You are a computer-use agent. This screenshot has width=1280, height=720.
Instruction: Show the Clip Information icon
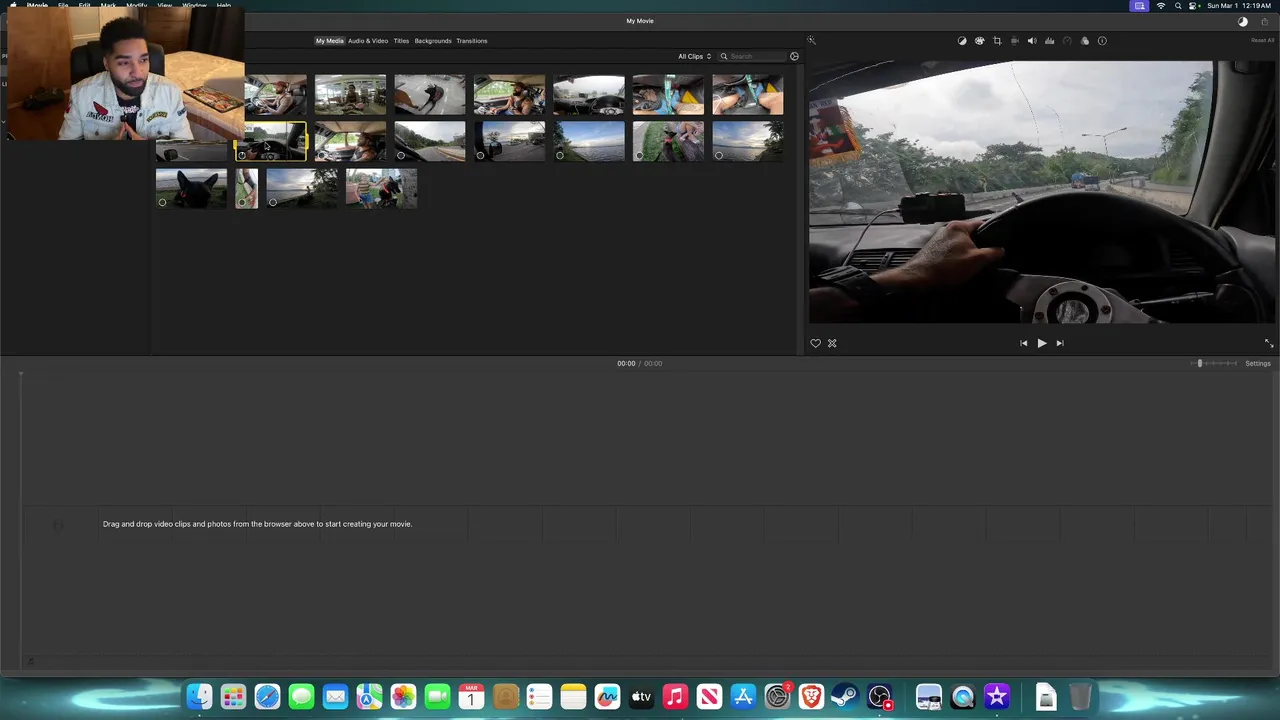pyautogui.click(x=1102, y=41)
